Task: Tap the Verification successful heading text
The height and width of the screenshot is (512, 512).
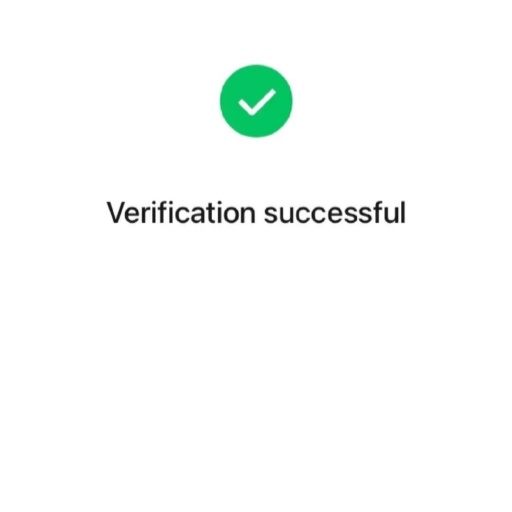Action: click(x=256, y=213)
